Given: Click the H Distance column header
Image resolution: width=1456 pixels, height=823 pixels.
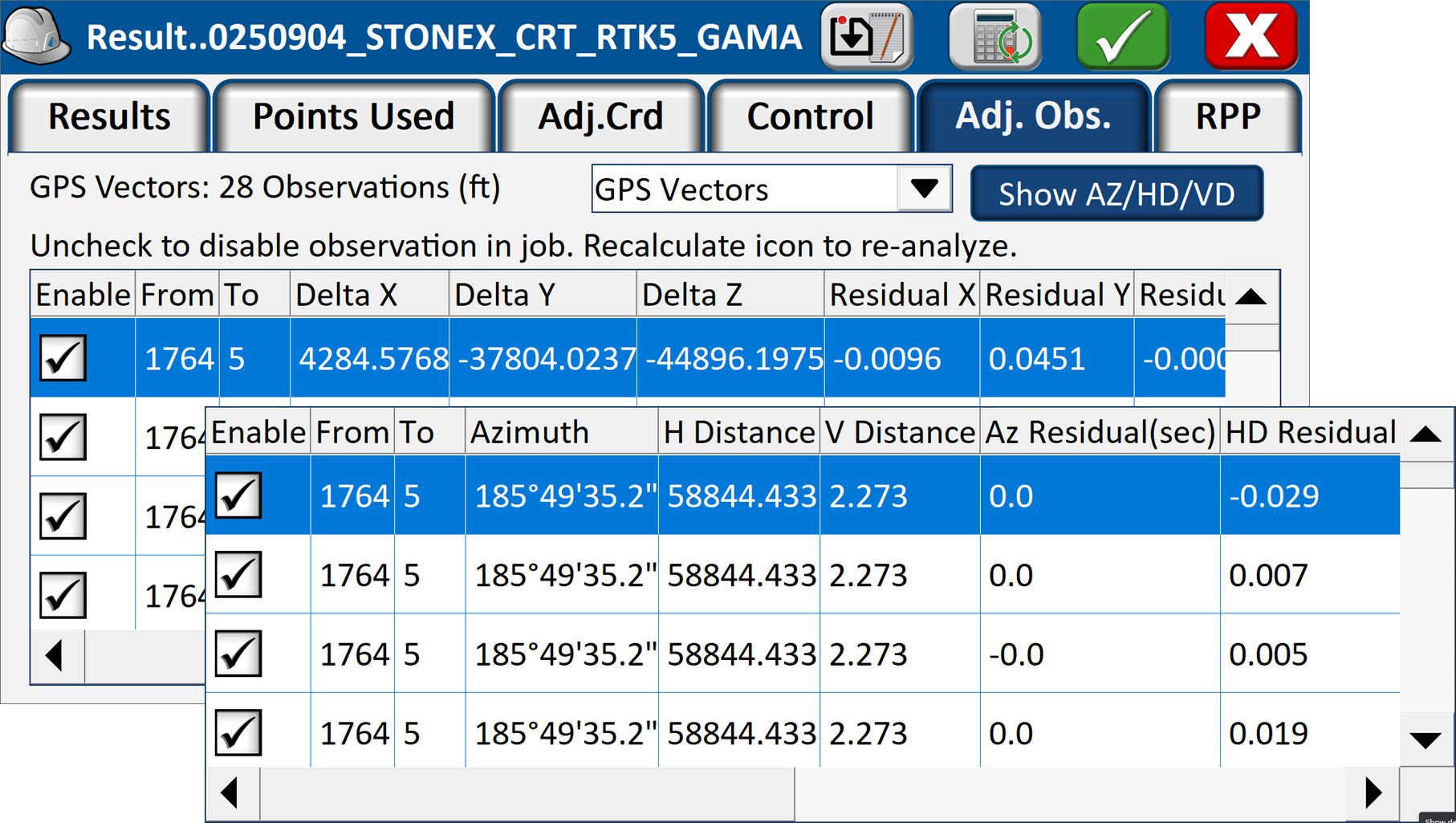Looking at the screenshot, I should tap(739, 433).
